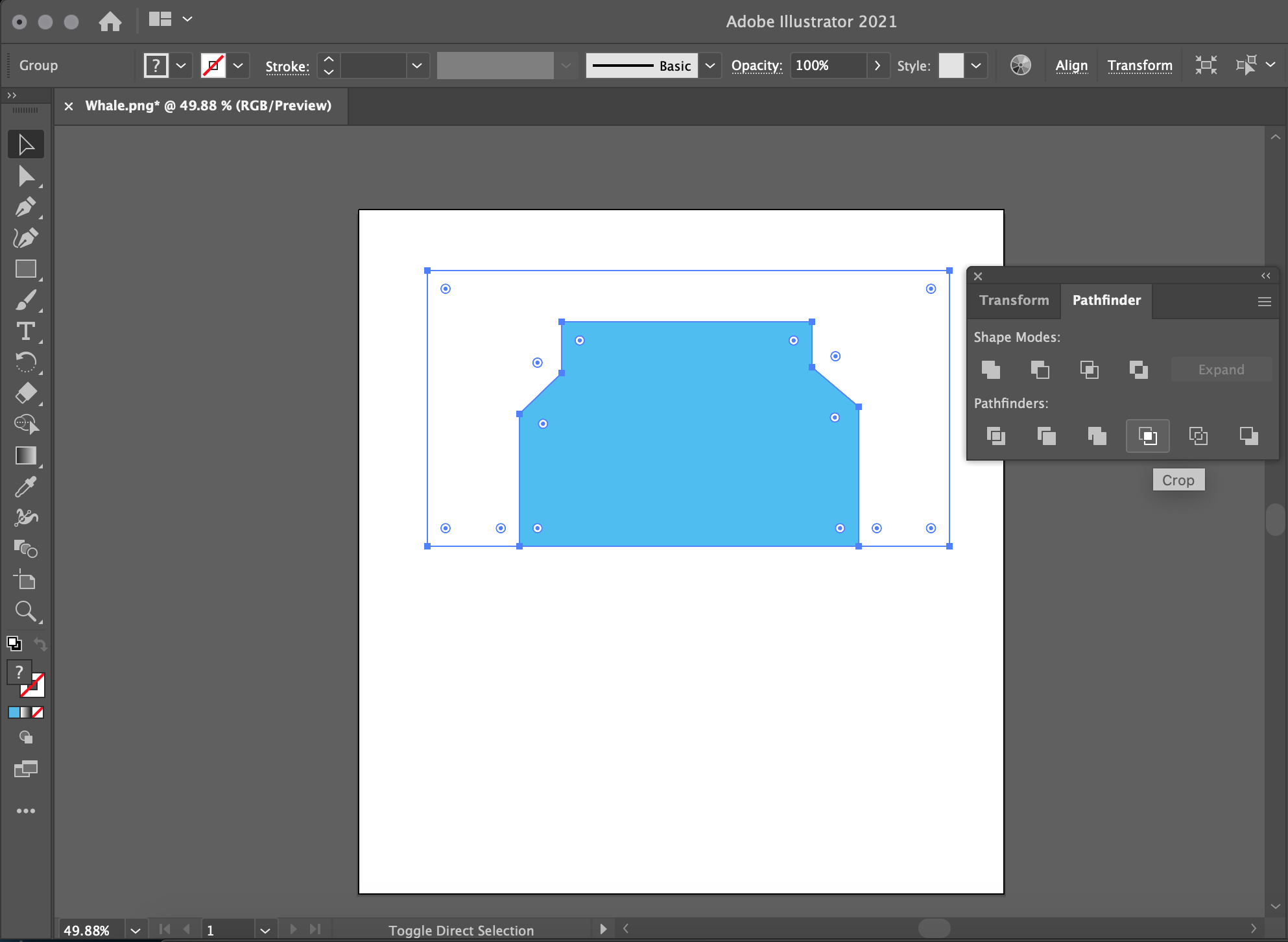Select the Rectangle tool
Screen dimensions: 1288x942
coord(26,269)
